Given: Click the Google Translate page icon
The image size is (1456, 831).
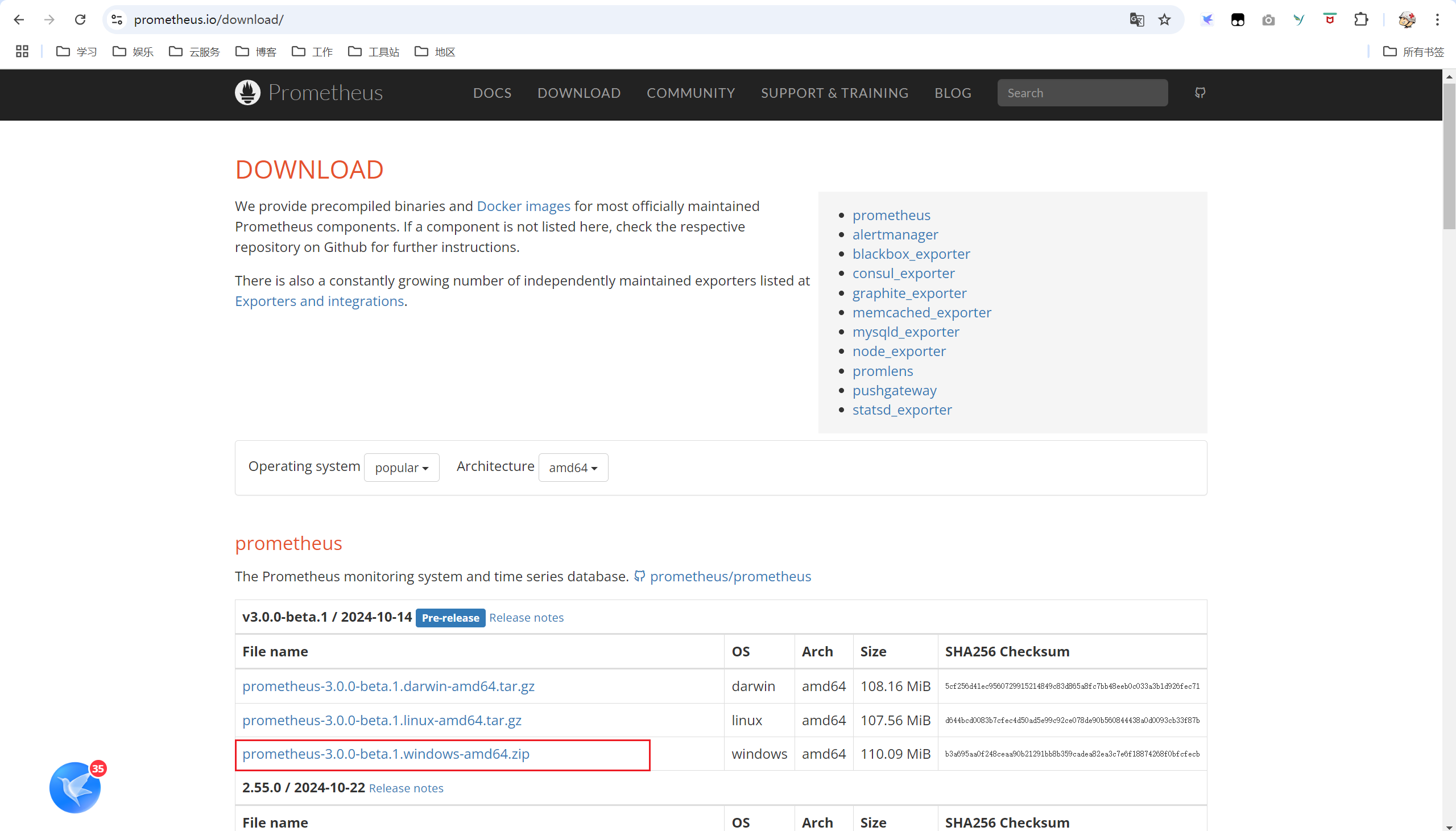Looking at the screenshot, I should 1136,20.
